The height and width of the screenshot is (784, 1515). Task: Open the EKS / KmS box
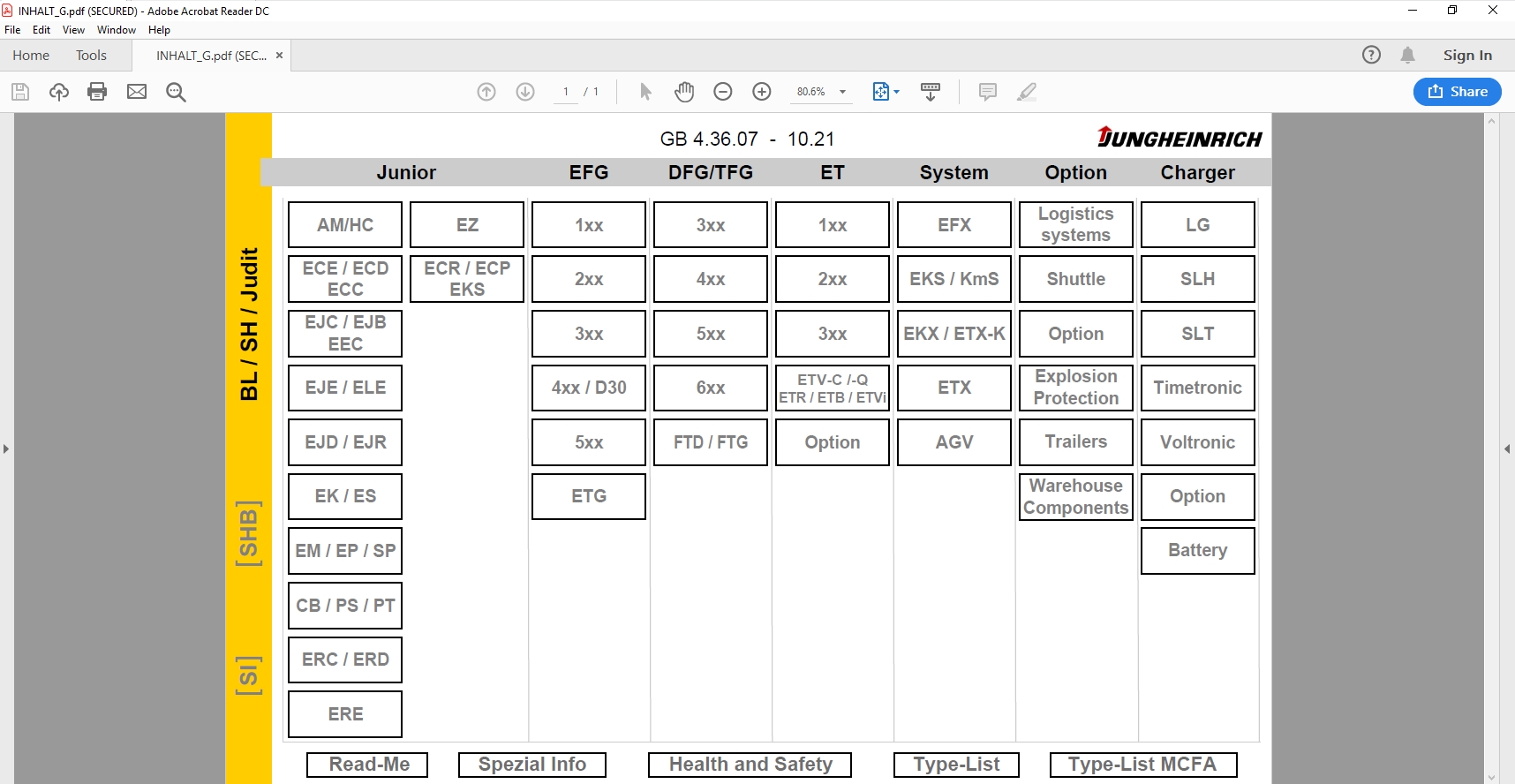coord(954,279)
